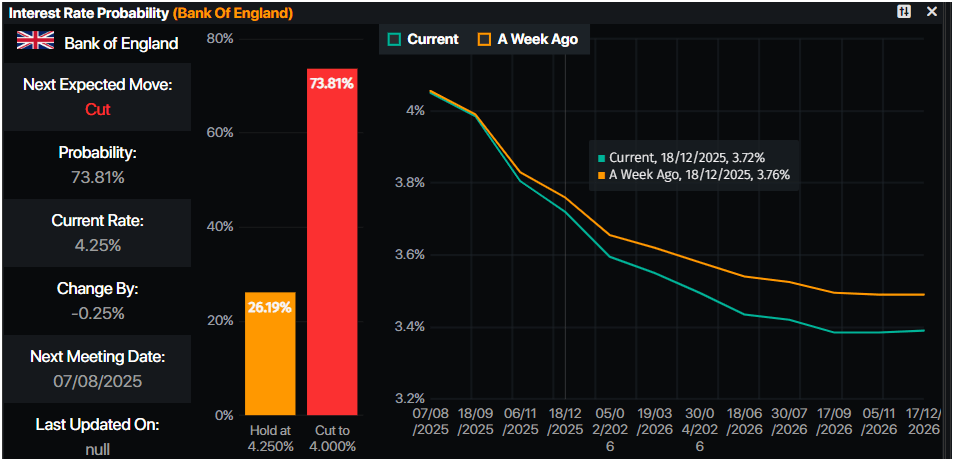Click the 07/08/2025 x-axis date label
The width and height of the screenshot is (954, 461).
pyautogui.click(x=431, y=420)
